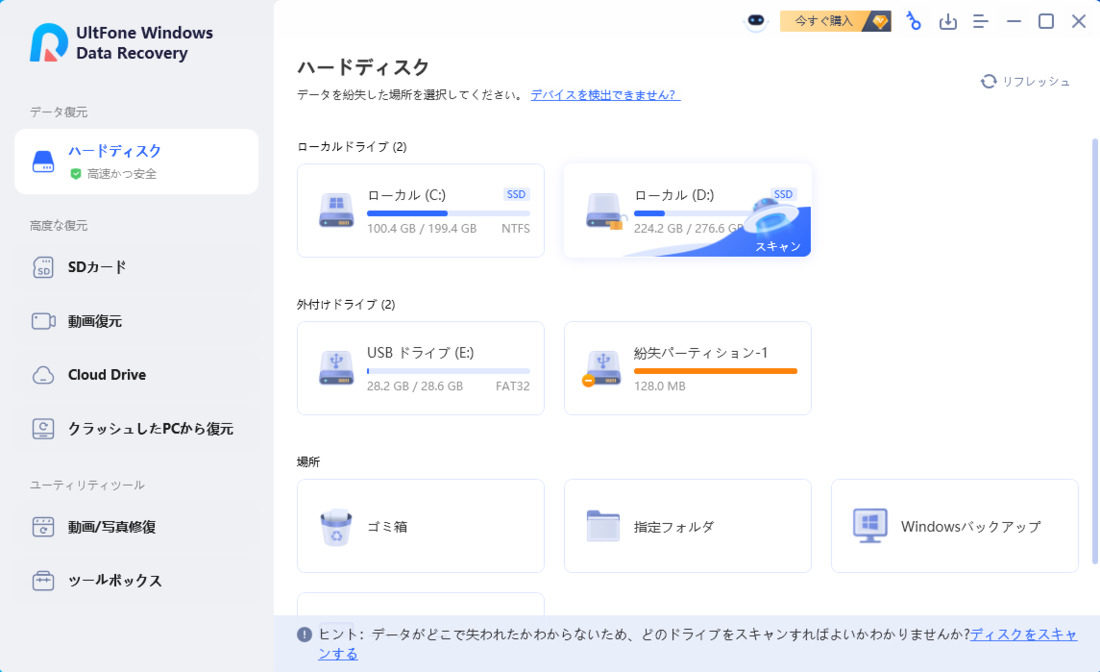Click the AI assistant icon in title bar
Viewport: 1100px width, 672px height.
755,20
